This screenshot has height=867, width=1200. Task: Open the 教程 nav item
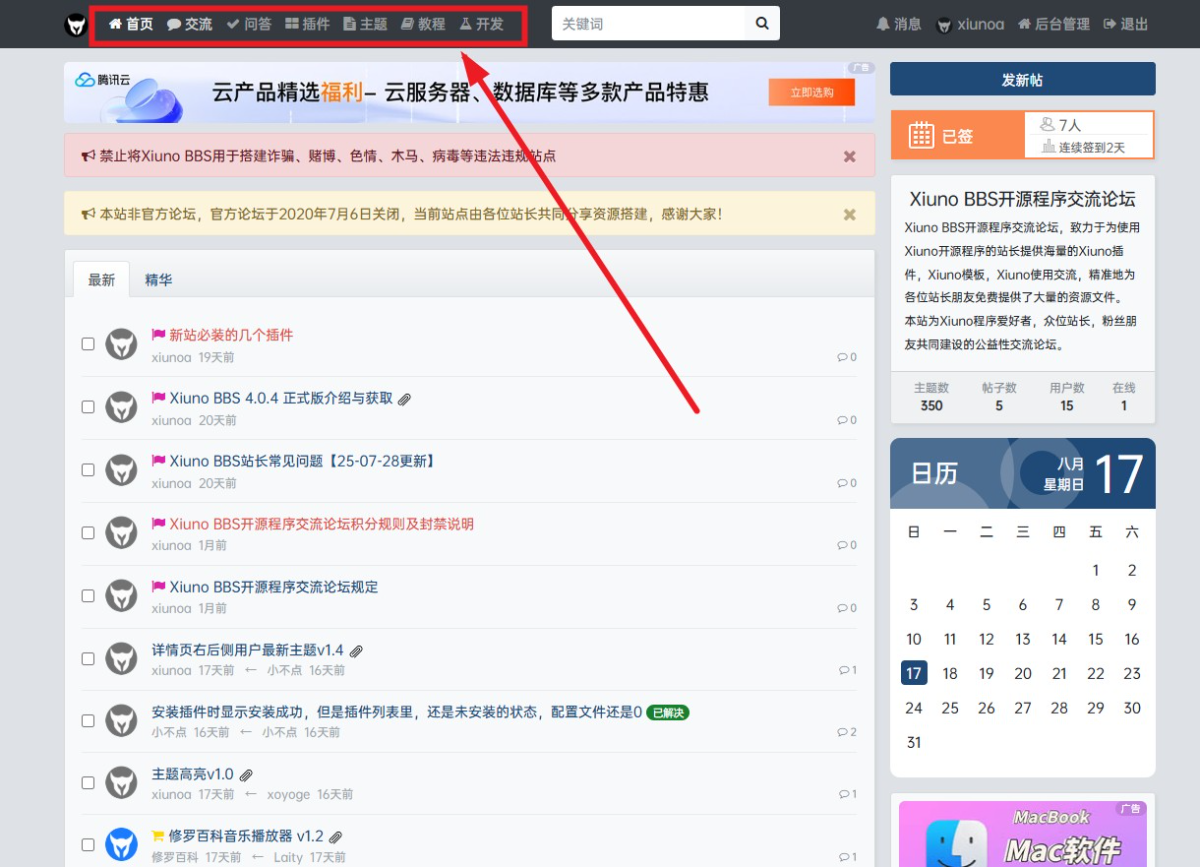pos(423,24)
